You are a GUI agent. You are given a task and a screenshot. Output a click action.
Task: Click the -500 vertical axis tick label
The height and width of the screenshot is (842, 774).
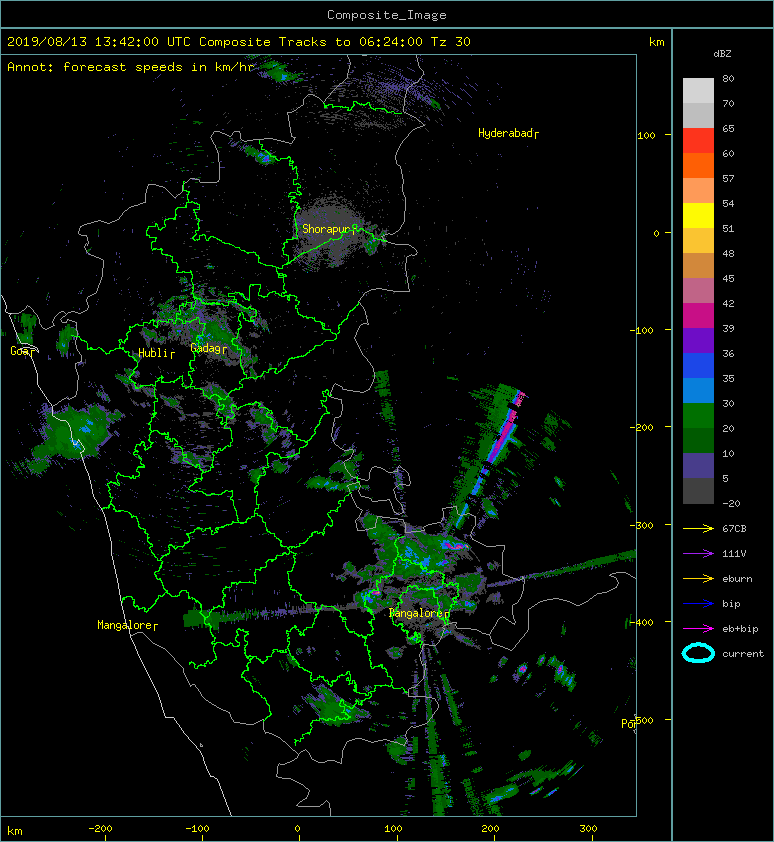tap(642, 720)
